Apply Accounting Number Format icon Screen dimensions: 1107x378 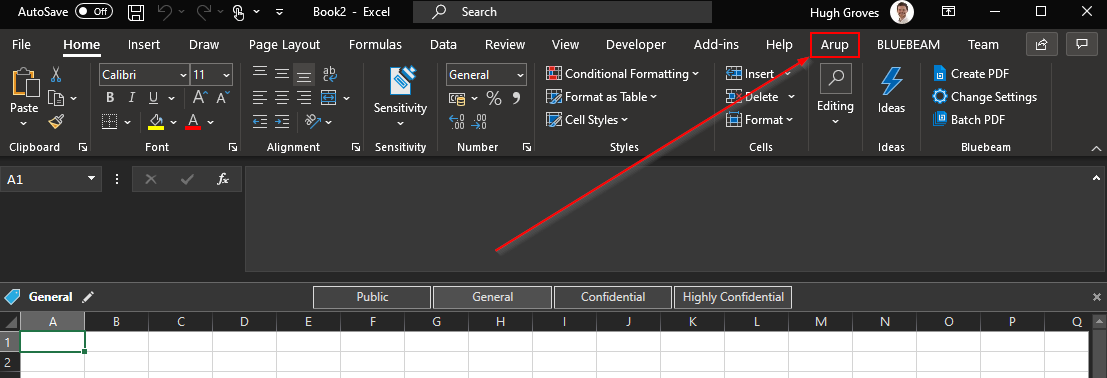click(457, 98)
